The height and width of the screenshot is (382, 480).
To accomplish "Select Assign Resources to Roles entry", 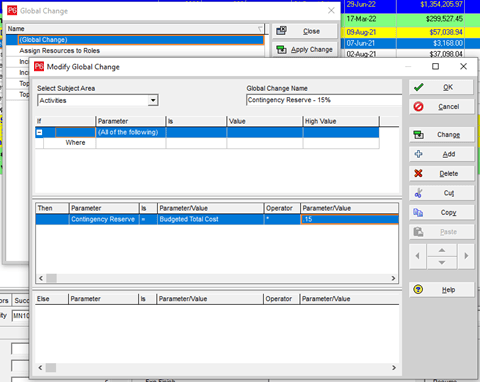I will [x=60, y=51].
